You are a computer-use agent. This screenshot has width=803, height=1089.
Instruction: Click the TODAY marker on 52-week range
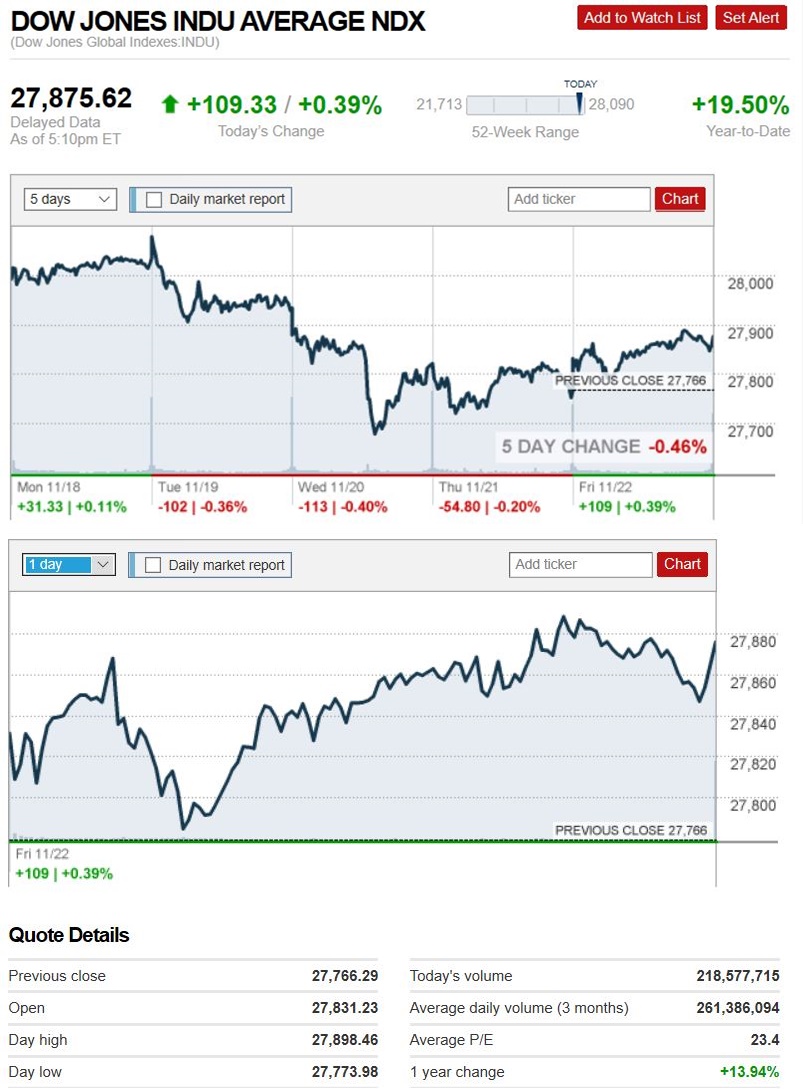coord(579,102)
